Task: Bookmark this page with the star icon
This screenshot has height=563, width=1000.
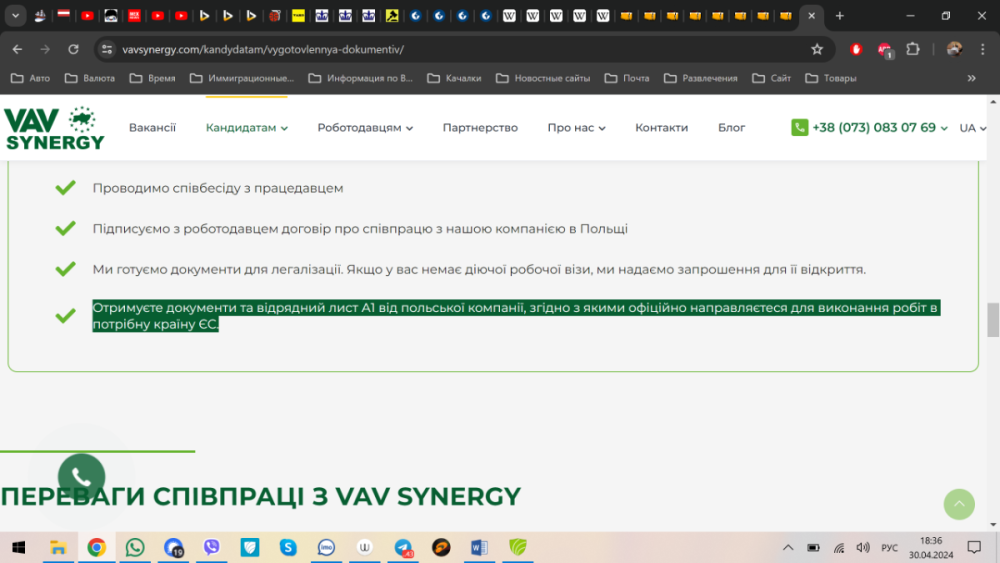Action: (817, 49)
